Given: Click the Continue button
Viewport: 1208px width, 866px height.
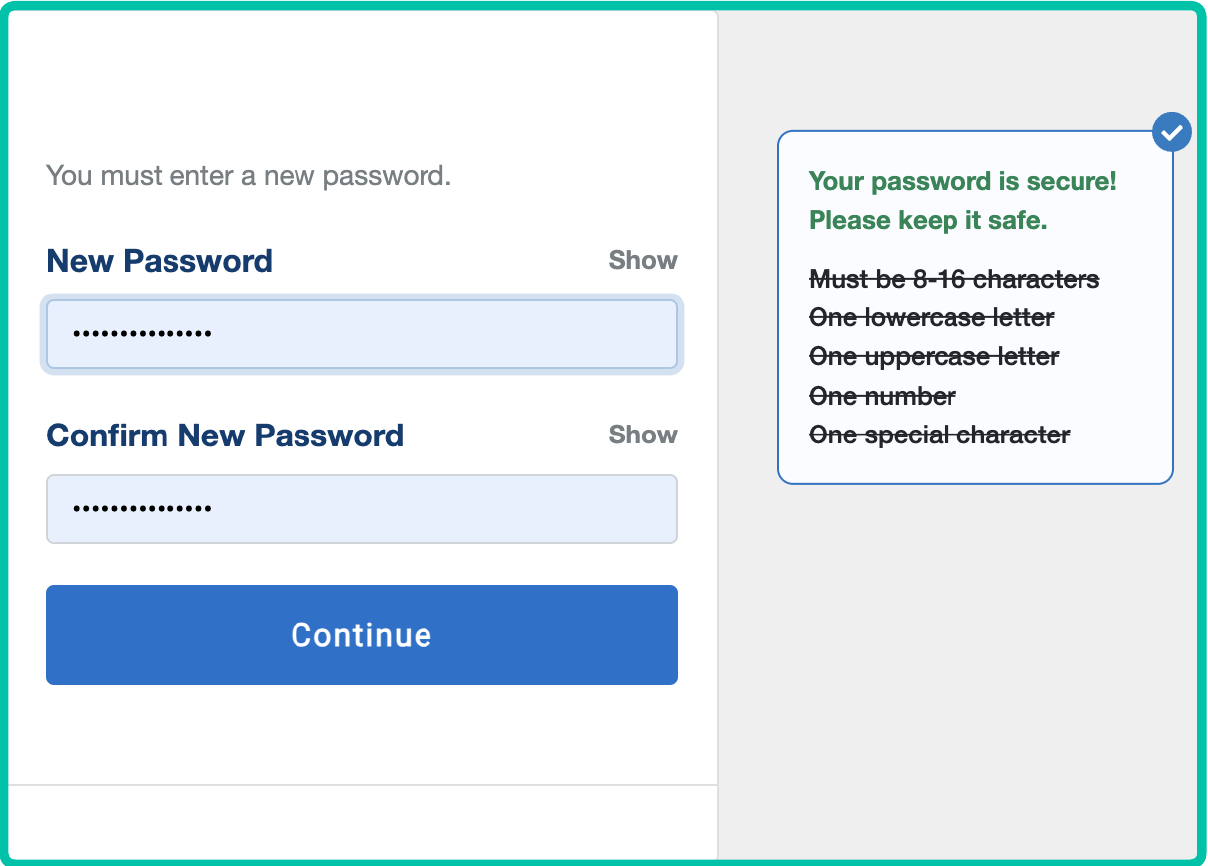Looking at the screenshot, I should (x=362, y=635).
